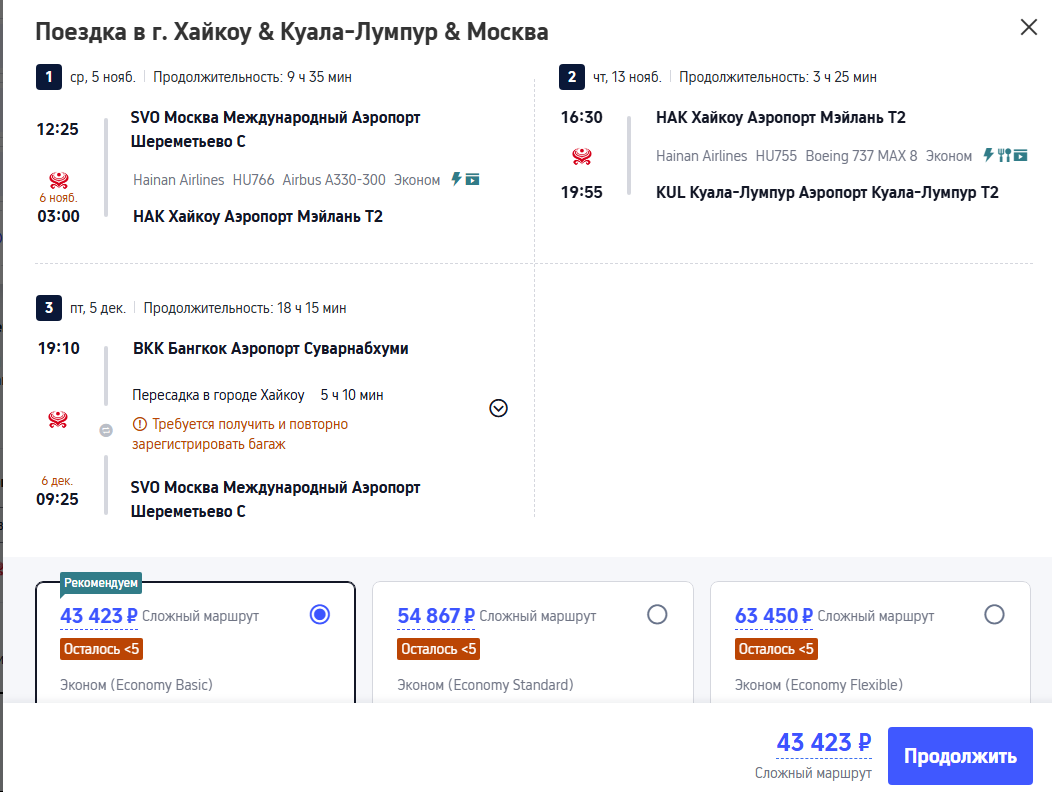1052x792 pixels.
Task: Click duration 3 ч 25 мин
Action: coord(845,77)
